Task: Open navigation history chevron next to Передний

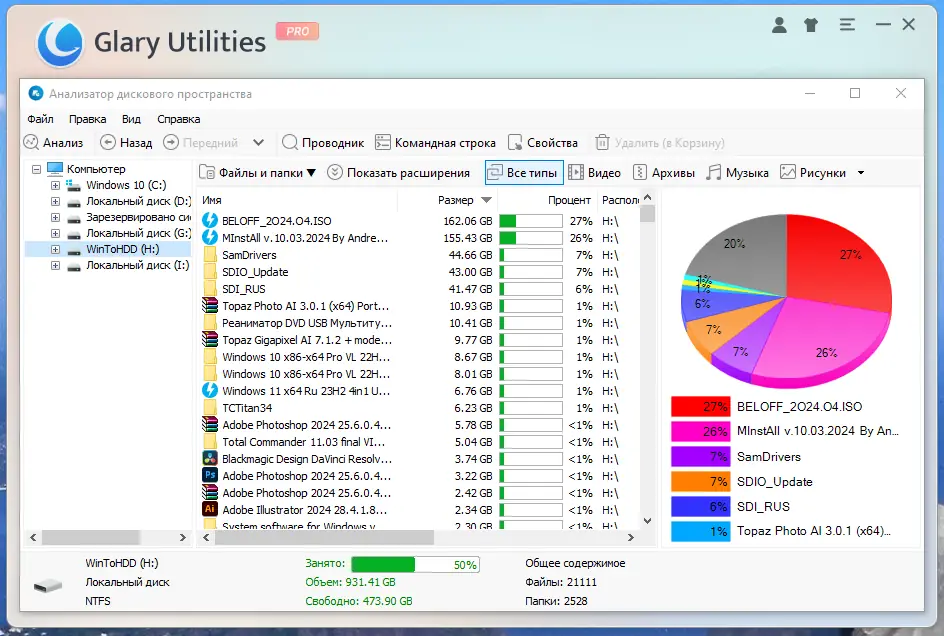Action: [259, 142]
